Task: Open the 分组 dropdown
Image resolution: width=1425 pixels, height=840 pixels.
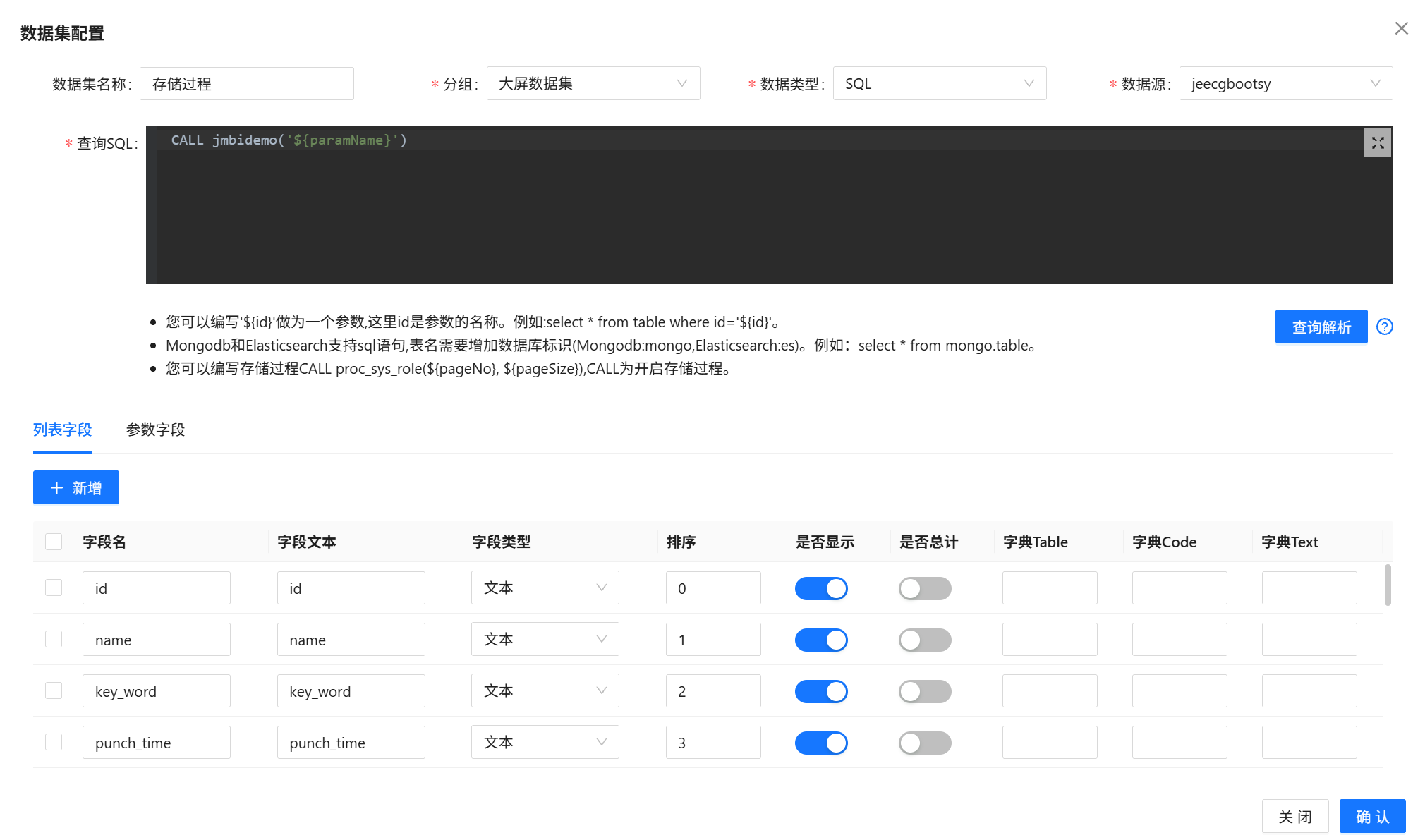Action: (593, 83)
